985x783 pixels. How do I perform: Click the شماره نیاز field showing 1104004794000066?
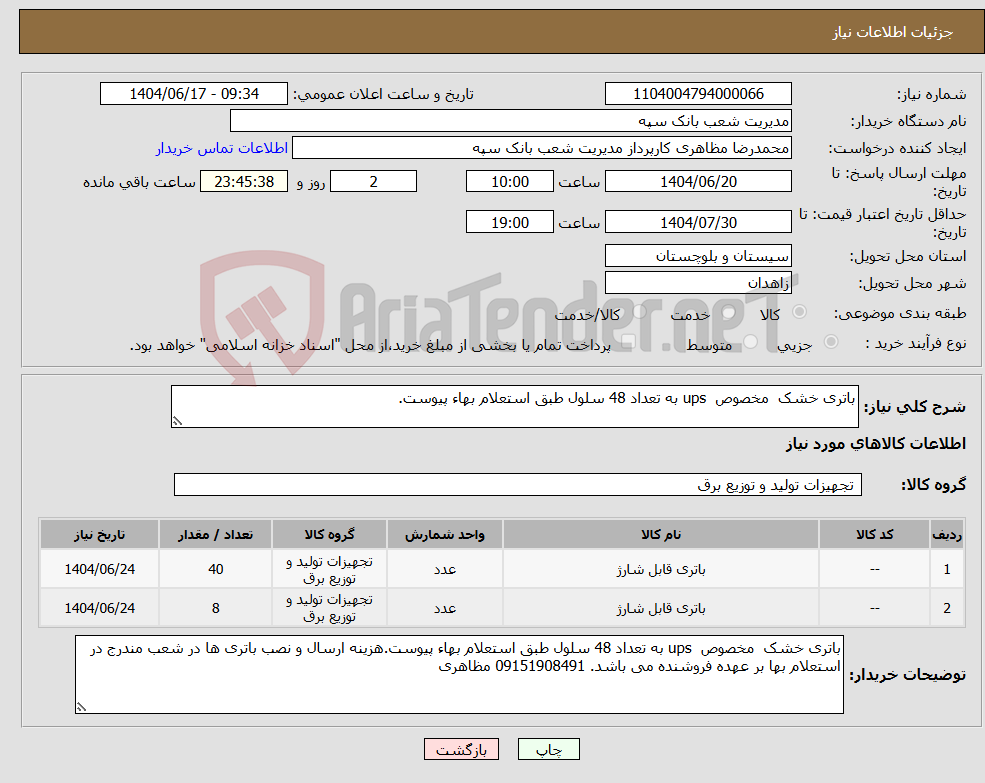[x=696, y=93]
